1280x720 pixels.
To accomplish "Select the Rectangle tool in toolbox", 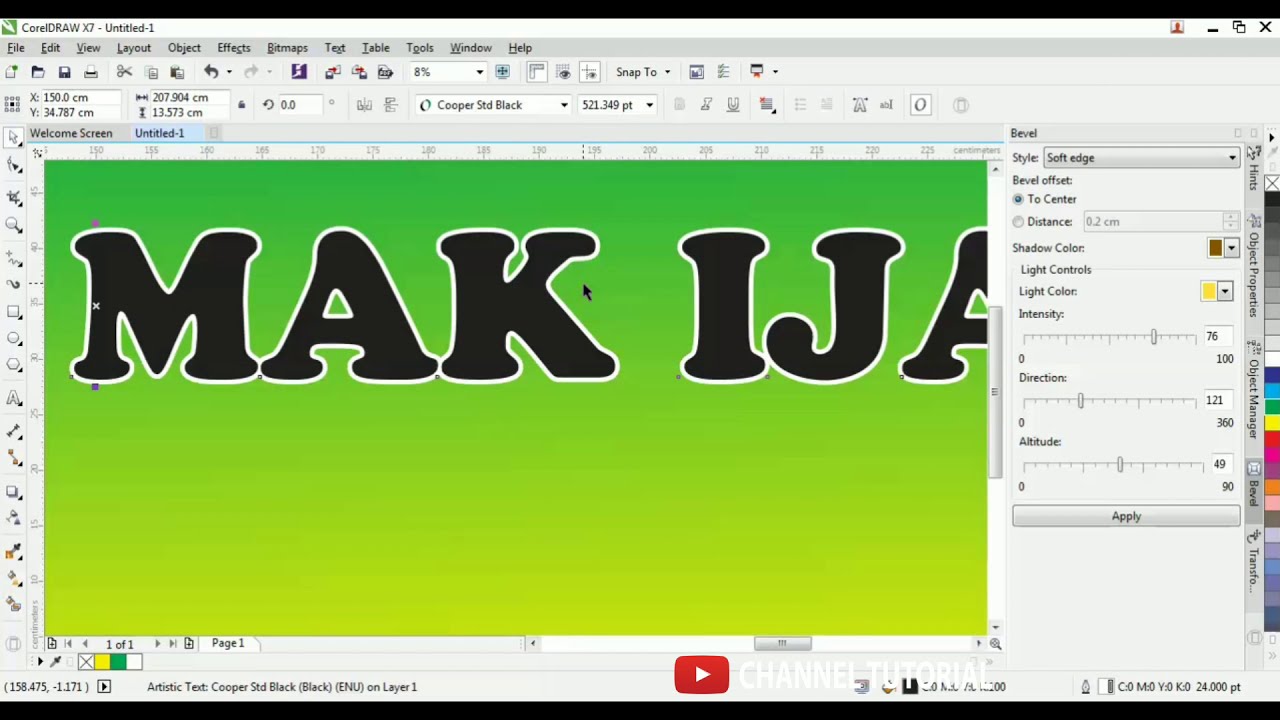I will (14, 311).
